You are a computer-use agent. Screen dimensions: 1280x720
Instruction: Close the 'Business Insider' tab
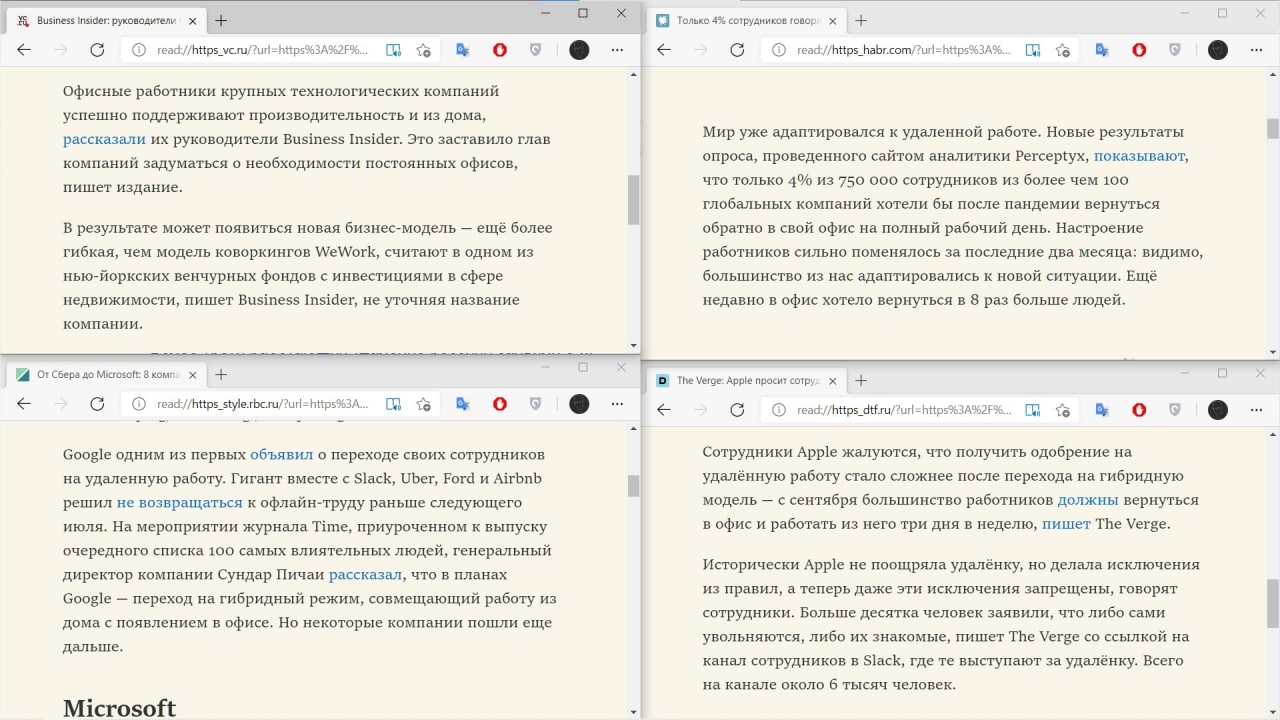[x=191, y=20]
